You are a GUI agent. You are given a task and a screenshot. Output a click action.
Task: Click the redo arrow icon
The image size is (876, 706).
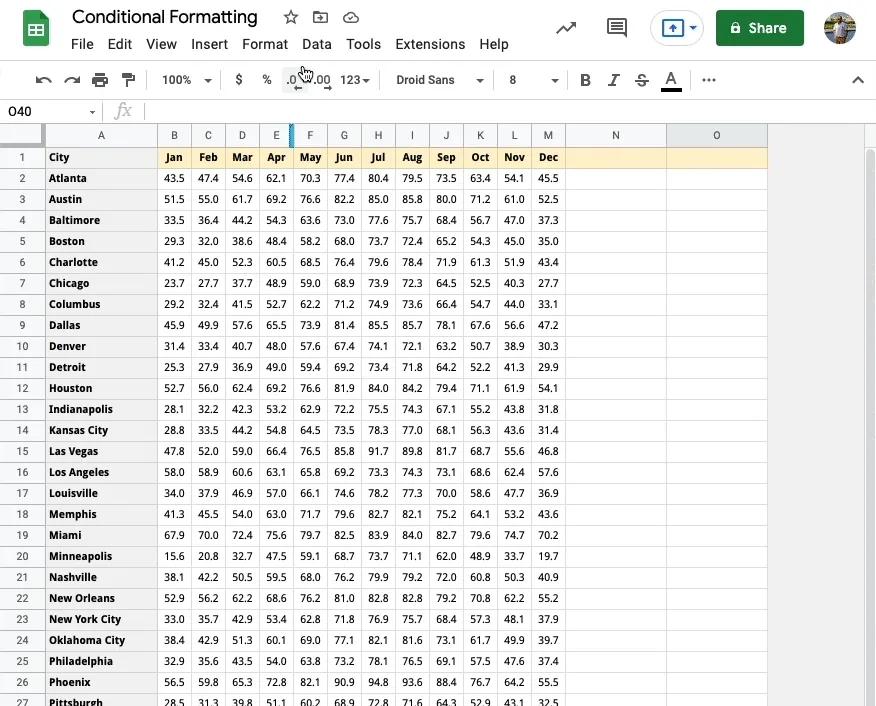(x=71, y=80)
